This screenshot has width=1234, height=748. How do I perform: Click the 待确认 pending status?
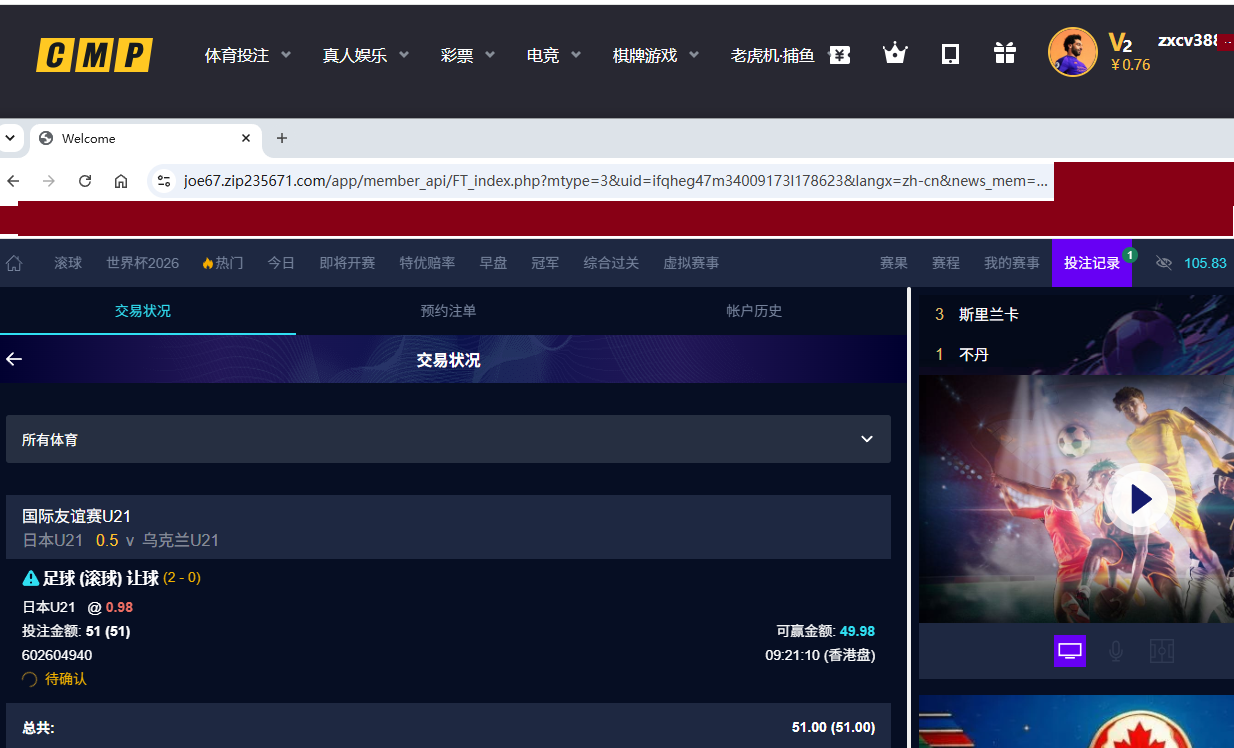point(65,679)
